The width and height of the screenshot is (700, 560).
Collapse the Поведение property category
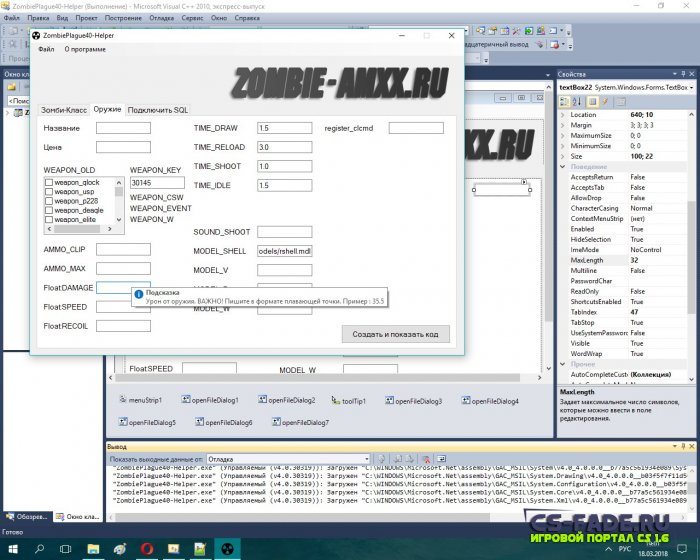point(562,167)
